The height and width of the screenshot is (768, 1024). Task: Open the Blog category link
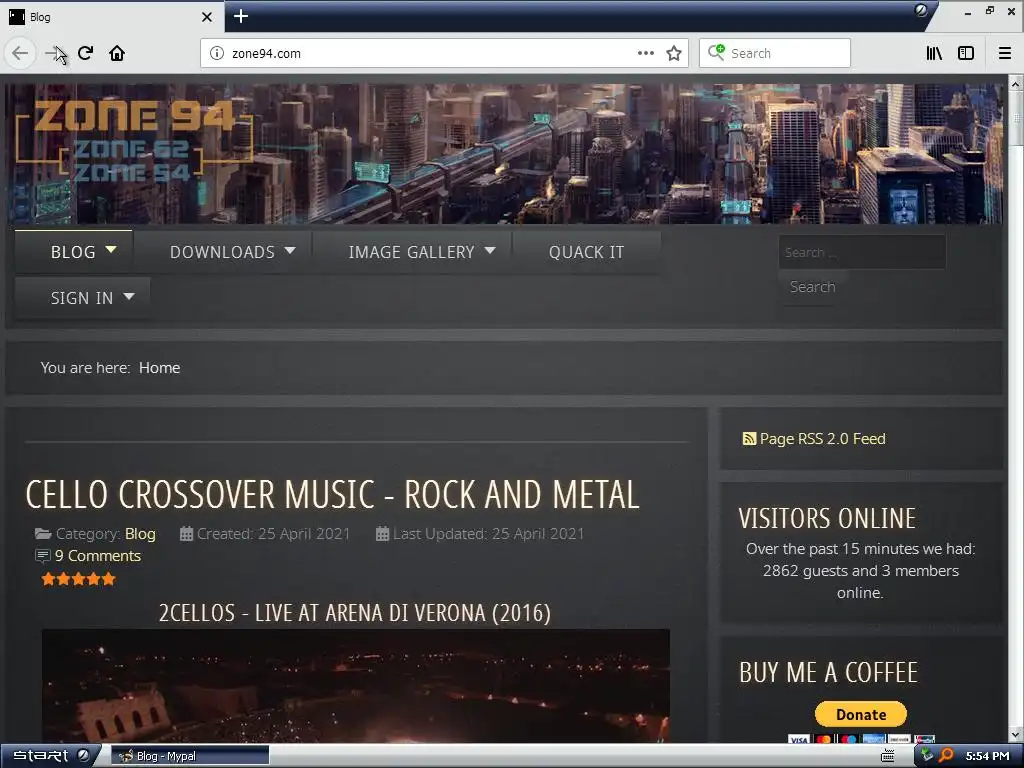click(140, 534)
